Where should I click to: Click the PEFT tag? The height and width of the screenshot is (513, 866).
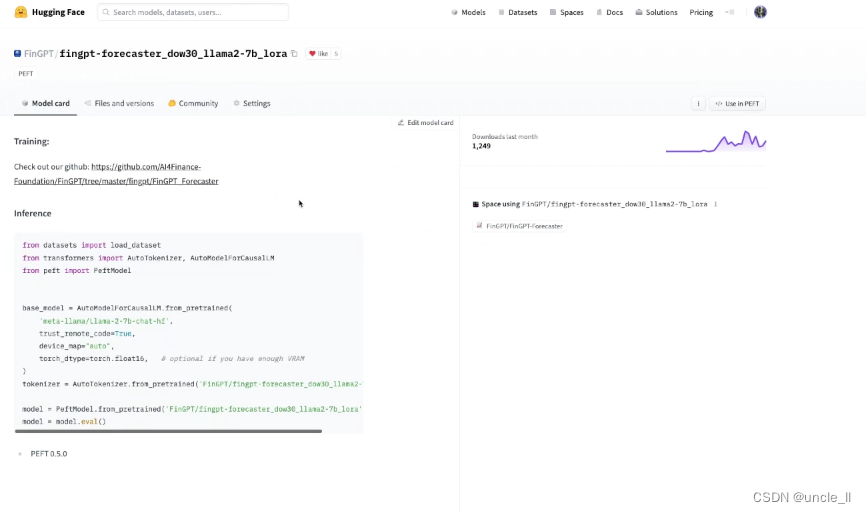click(x=25, y=73)
